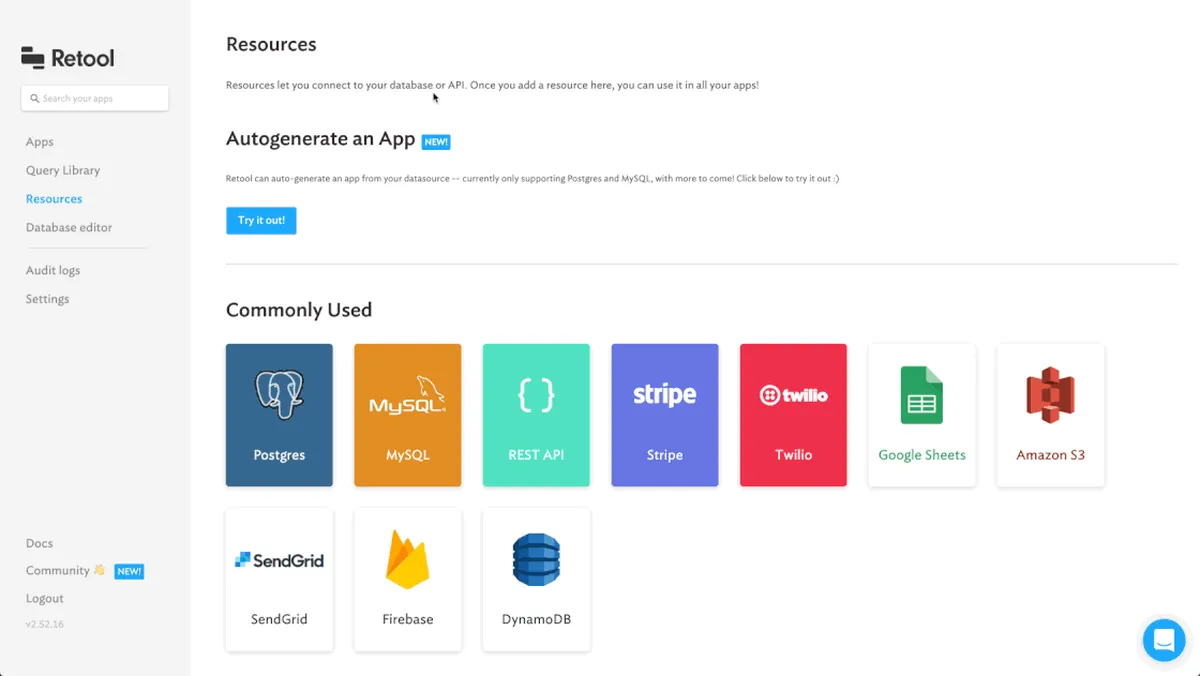Screen dimensions: 1200x676
Task: Open the chat support bubble
Action: coord(1164,639)
